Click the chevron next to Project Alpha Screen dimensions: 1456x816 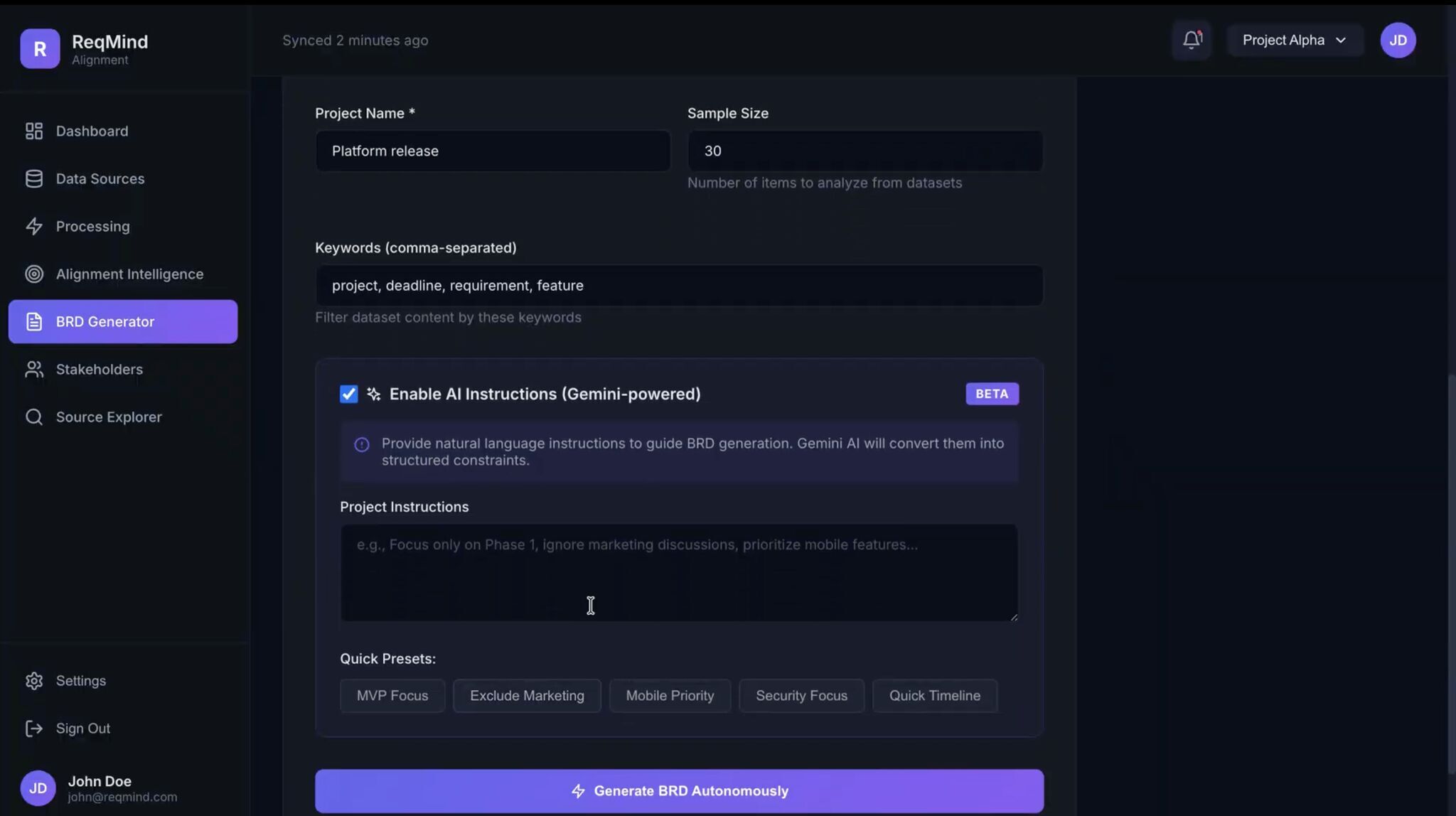point(1341,40)
